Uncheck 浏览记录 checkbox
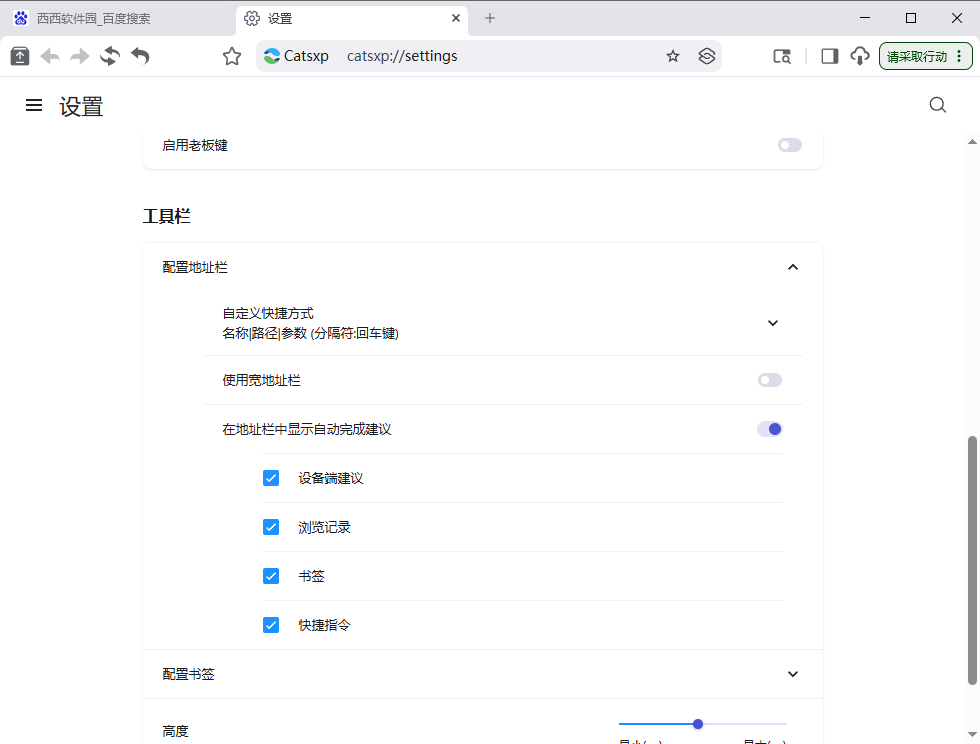The height and width of the screenshot is (744, 980). 271,527
